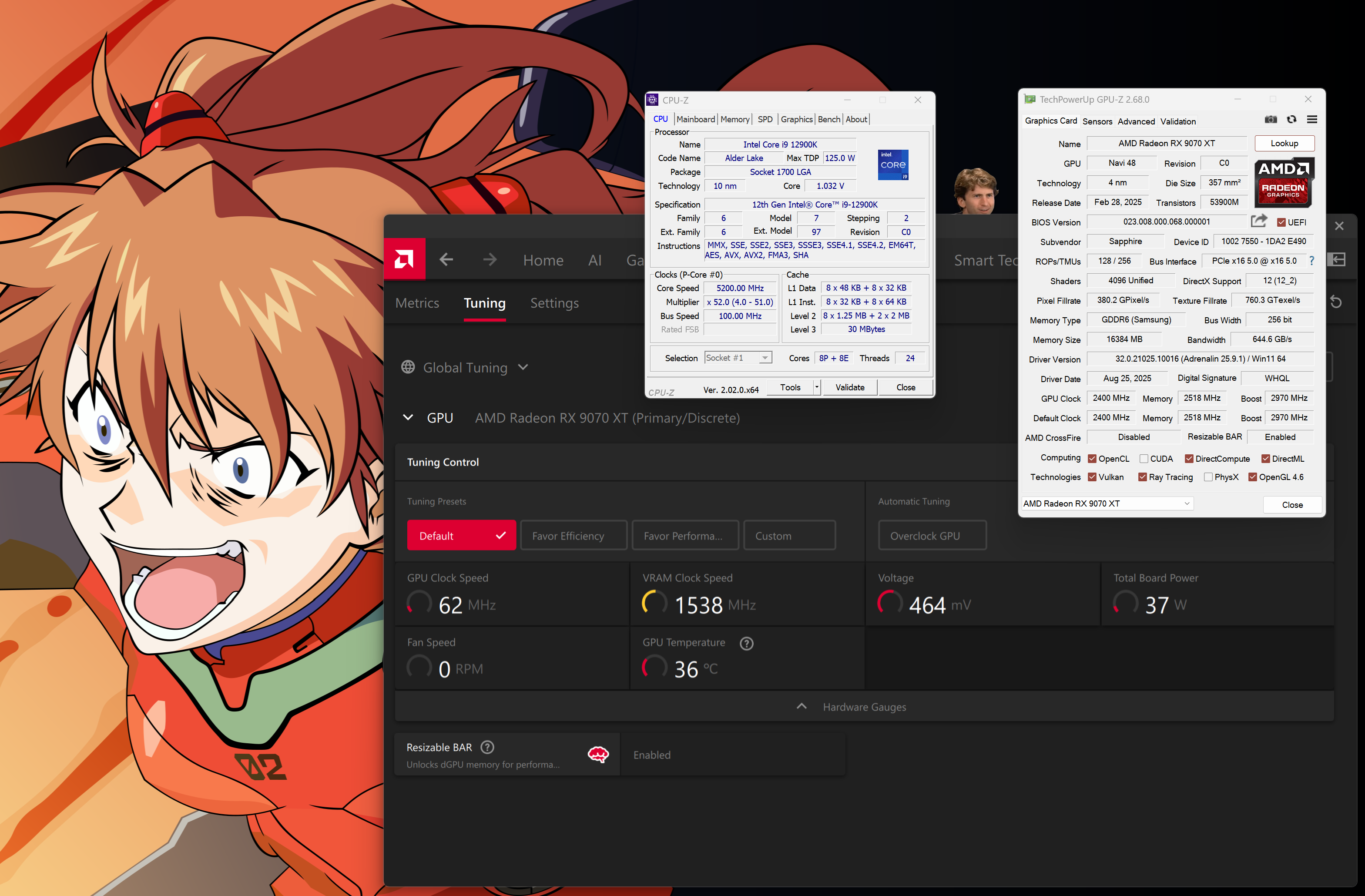Switch to the Mainboard tab in CPU-Z
The width and height of the screenshot is (1365, 896).
(x=695, y=119)
